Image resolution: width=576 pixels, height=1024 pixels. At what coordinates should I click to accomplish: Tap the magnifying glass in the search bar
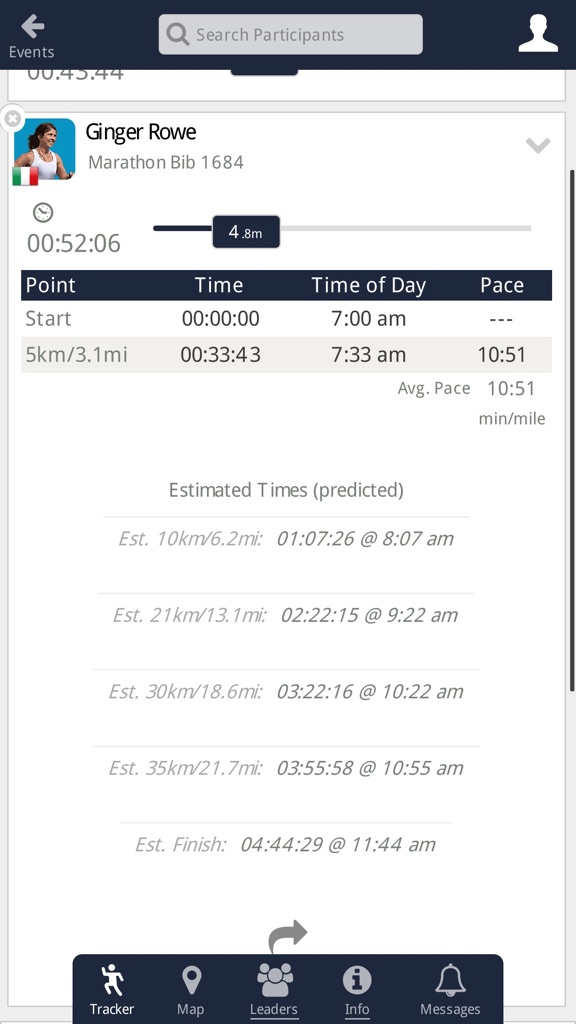pyautogui.click(x=178, y=33)
